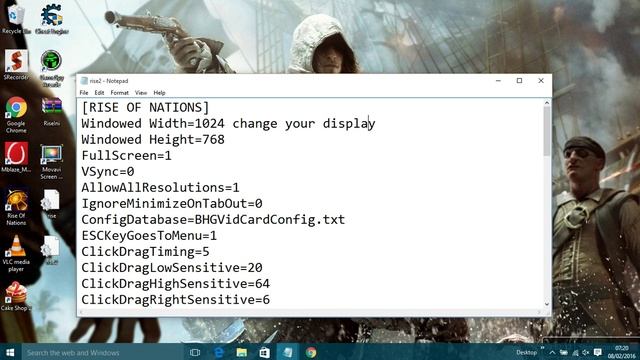Image resolution: width=640 pixels, height=360 pixels.
Task: Open File Explorer from the taskbar
Action: [242, 352]
